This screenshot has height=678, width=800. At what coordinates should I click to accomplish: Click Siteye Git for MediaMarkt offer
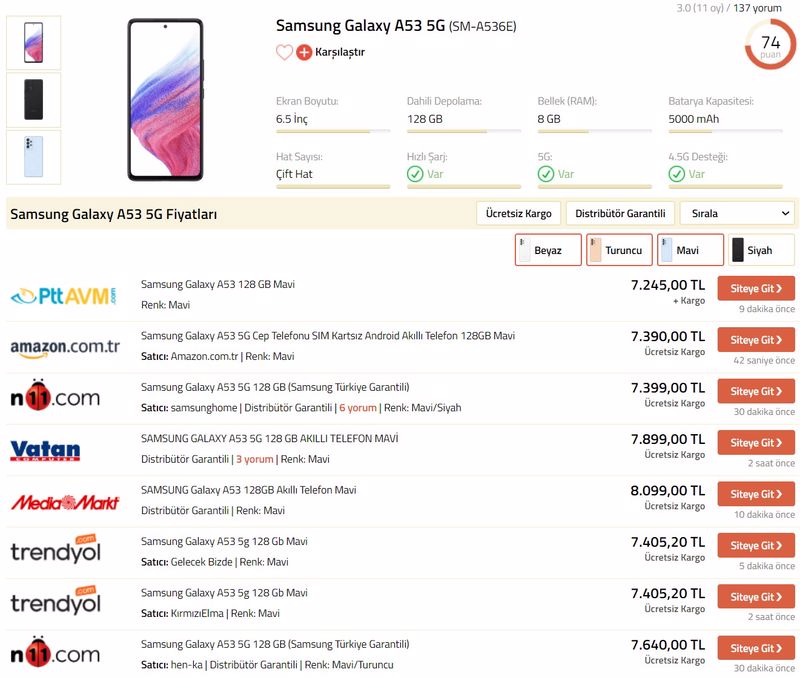756,494
